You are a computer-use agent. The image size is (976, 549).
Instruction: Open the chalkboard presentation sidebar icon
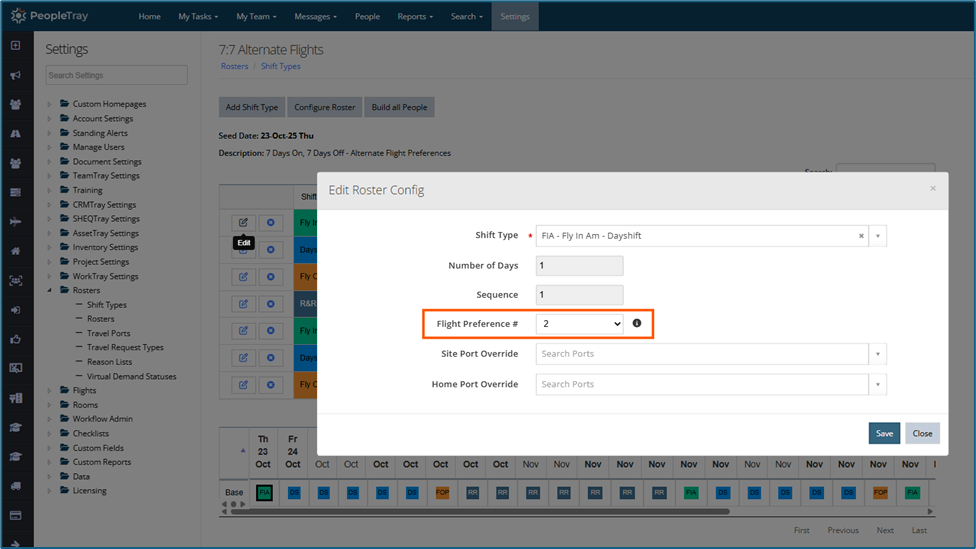[16, 368]
